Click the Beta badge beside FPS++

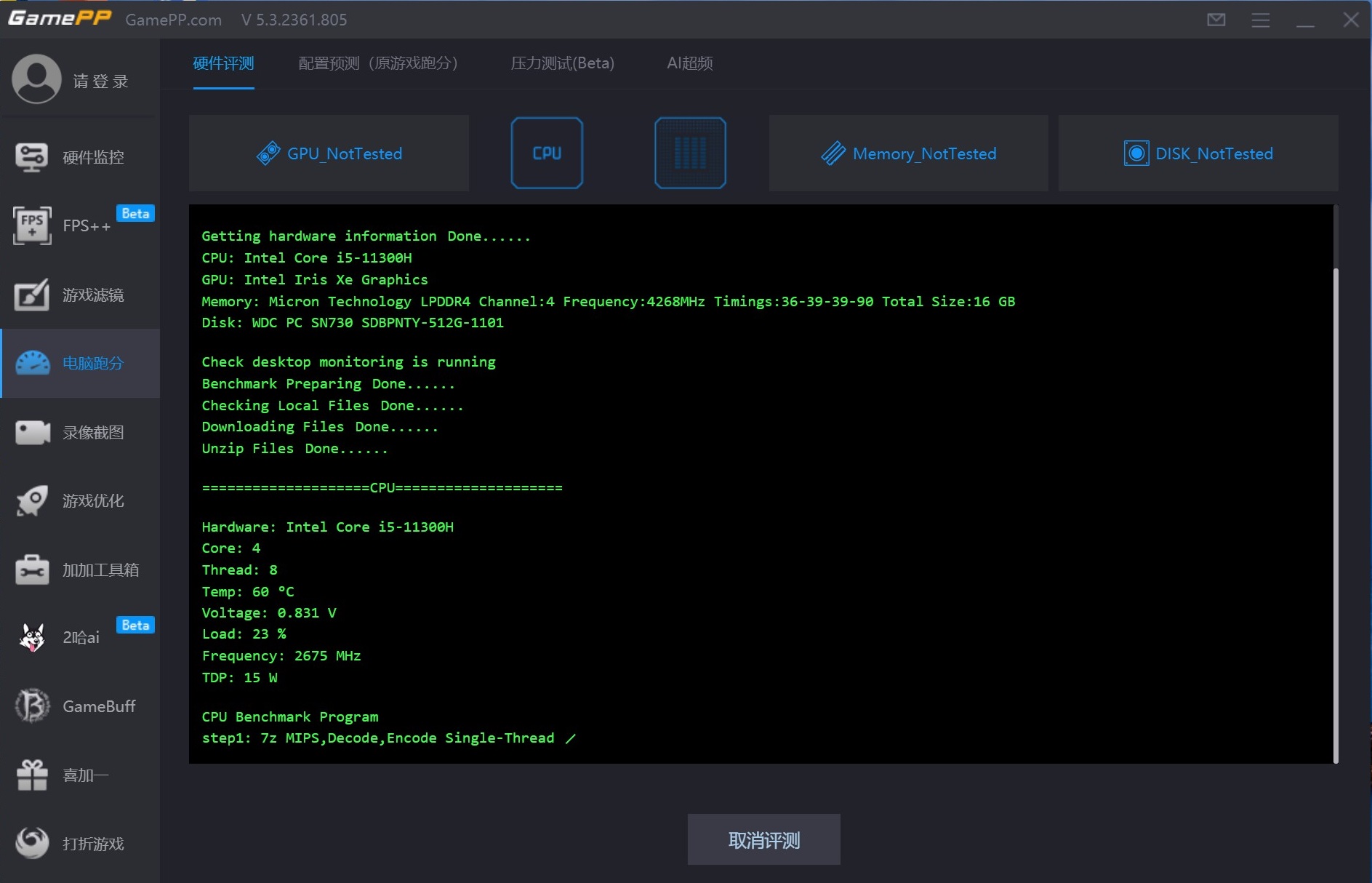pos(135,213)
